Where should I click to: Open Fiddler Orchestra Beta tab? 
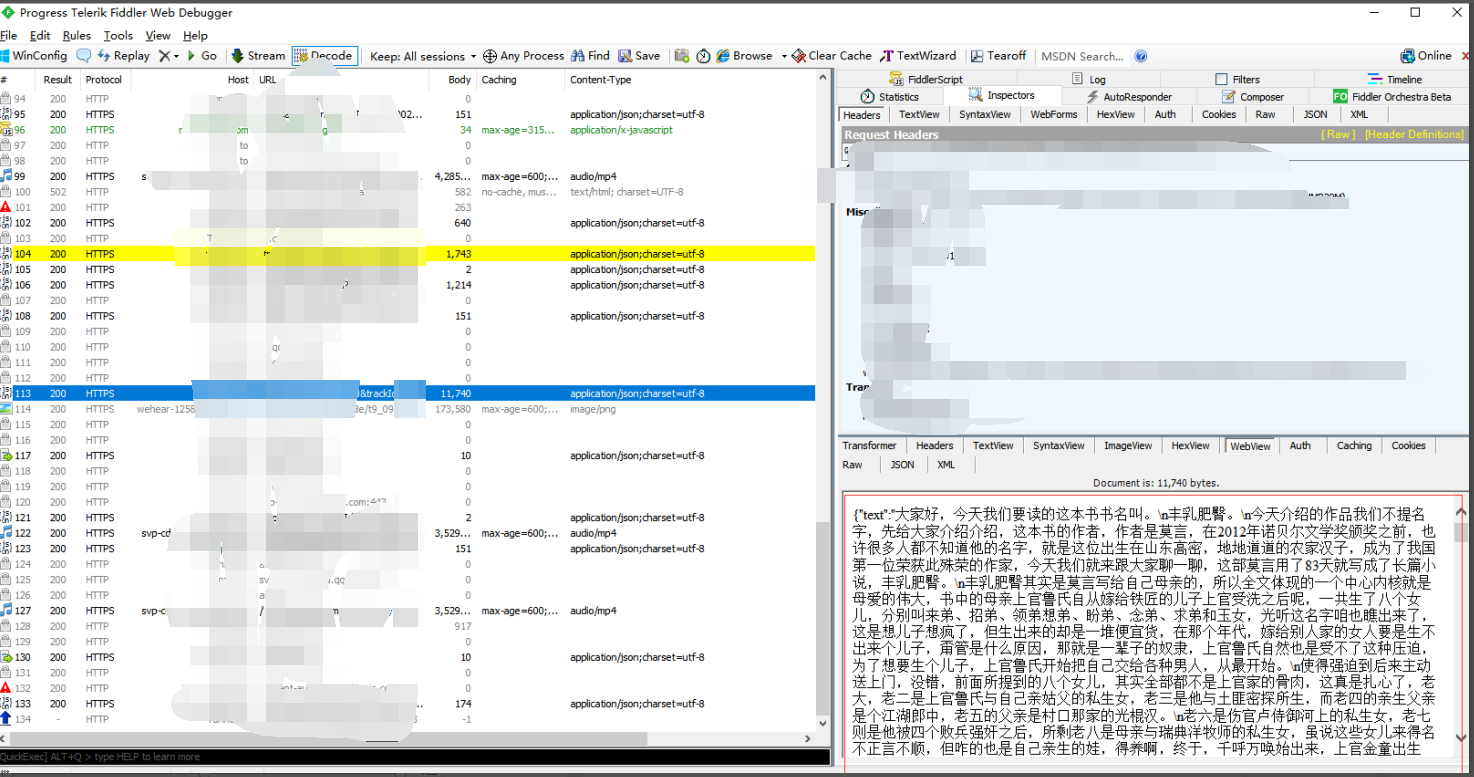(1392, 97)
